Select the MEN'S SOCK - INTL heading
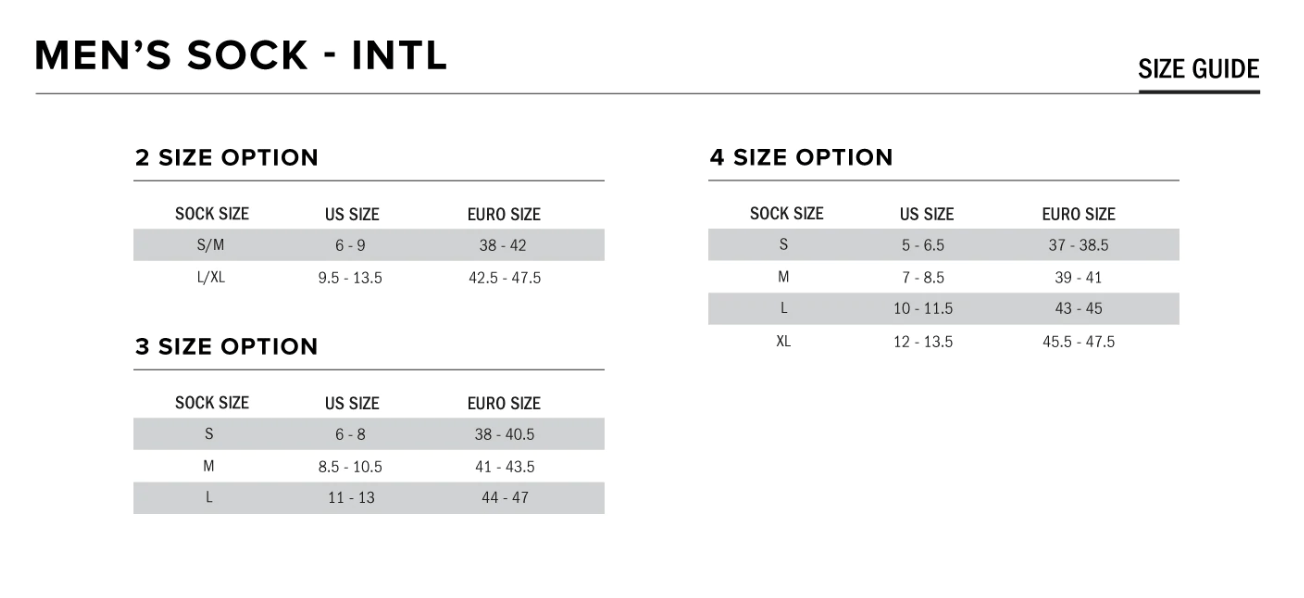This screenshot has width=1304, height=598. point(241,56)
